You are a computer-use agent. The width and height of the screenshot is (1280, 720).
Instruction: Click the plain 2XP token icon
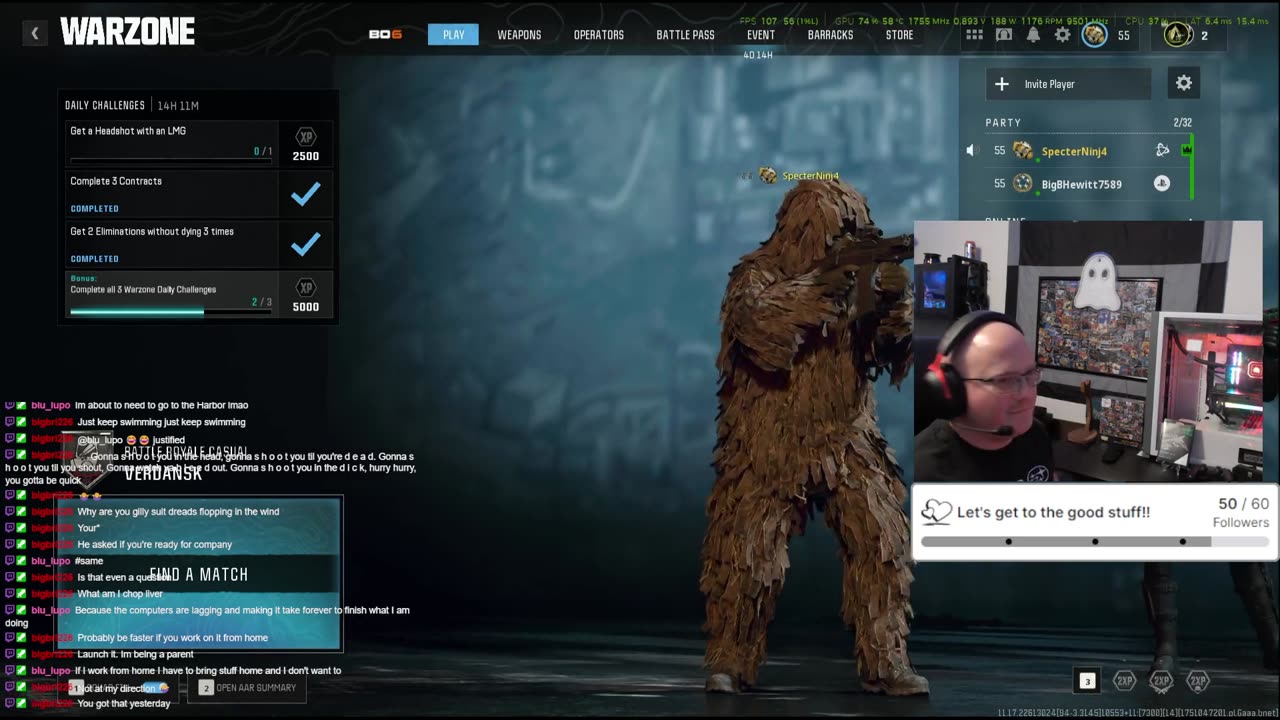[x=1124, y=681]
